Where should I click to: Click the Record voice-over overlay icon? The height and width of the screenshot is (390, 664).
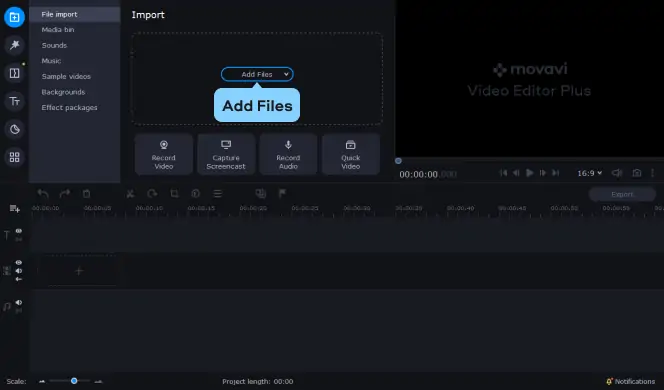coord(261,194)
